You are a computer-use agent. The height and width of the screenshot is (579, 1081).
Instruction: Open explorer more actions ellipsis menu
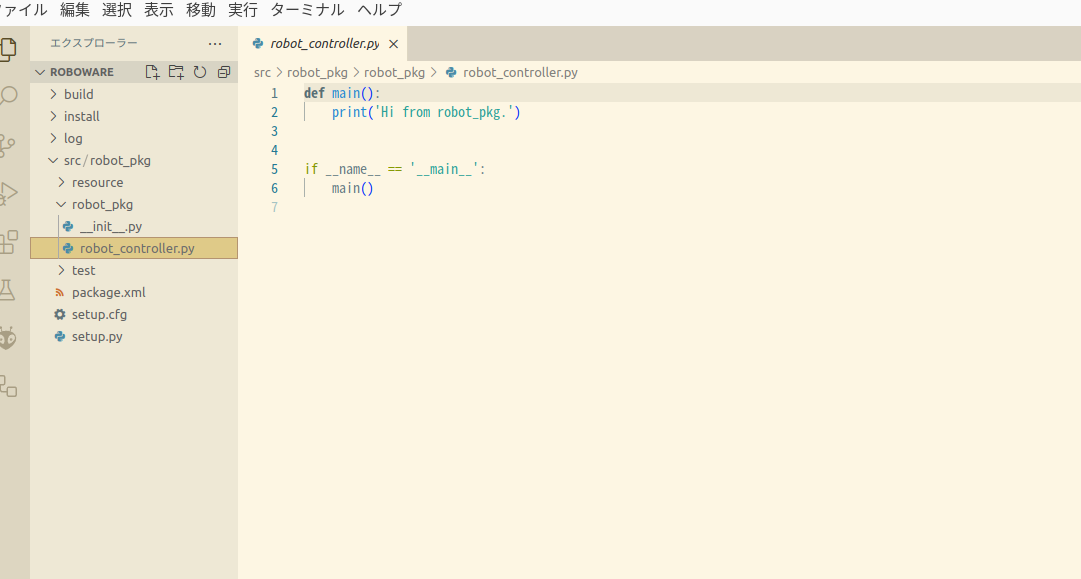[x=215, y=43]
